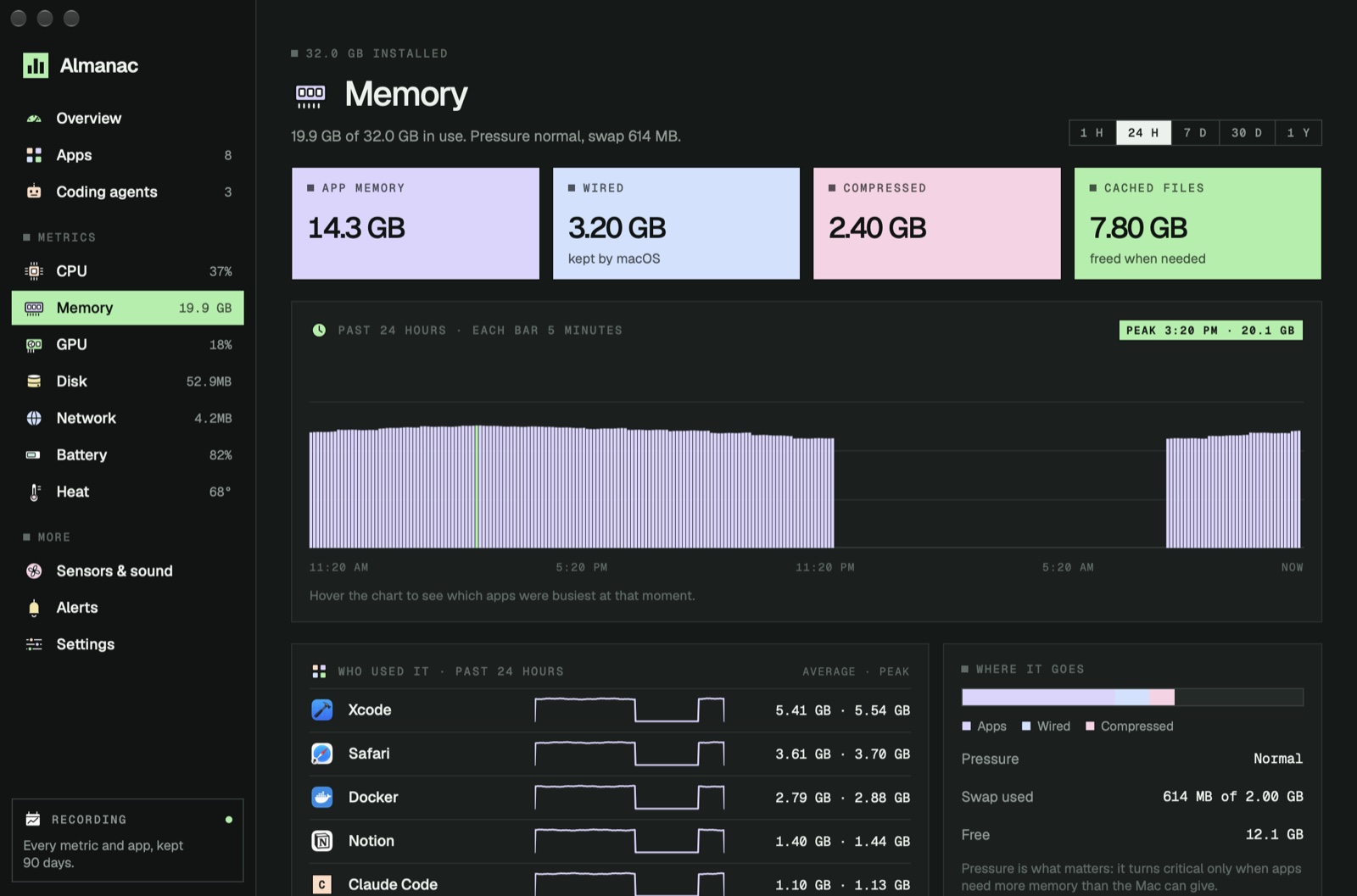Click the Claude Code app icon
Viewport: 1357px width, 896px height.
[x=322, y=885]
